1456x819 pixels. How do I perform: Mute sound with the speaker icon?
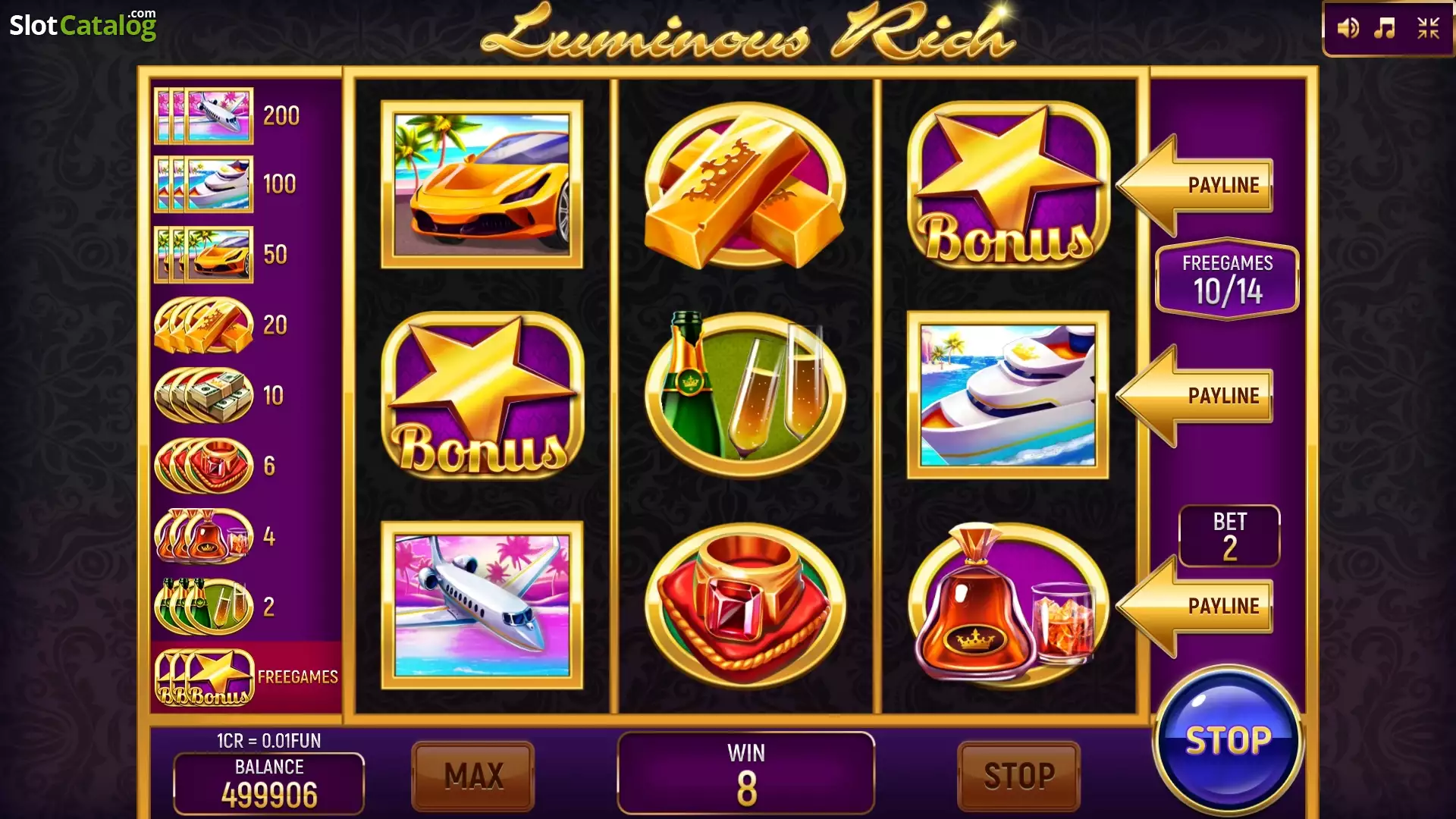1348,29
